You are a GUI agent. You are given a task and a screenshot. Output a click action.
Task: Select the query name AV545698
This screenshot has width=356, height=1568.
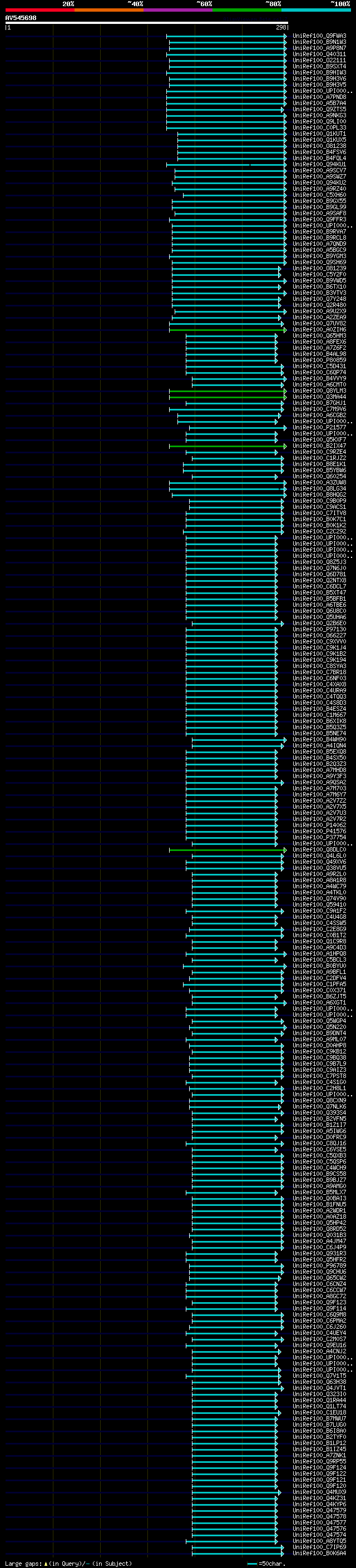click(21, 18)
